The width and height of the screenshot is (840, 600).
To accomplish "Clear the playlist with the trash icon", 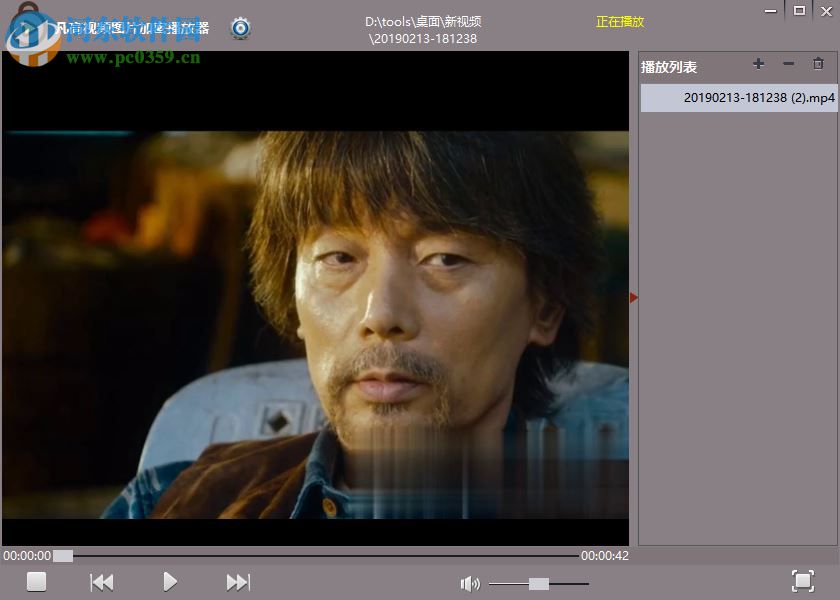I will coord(818,64).
